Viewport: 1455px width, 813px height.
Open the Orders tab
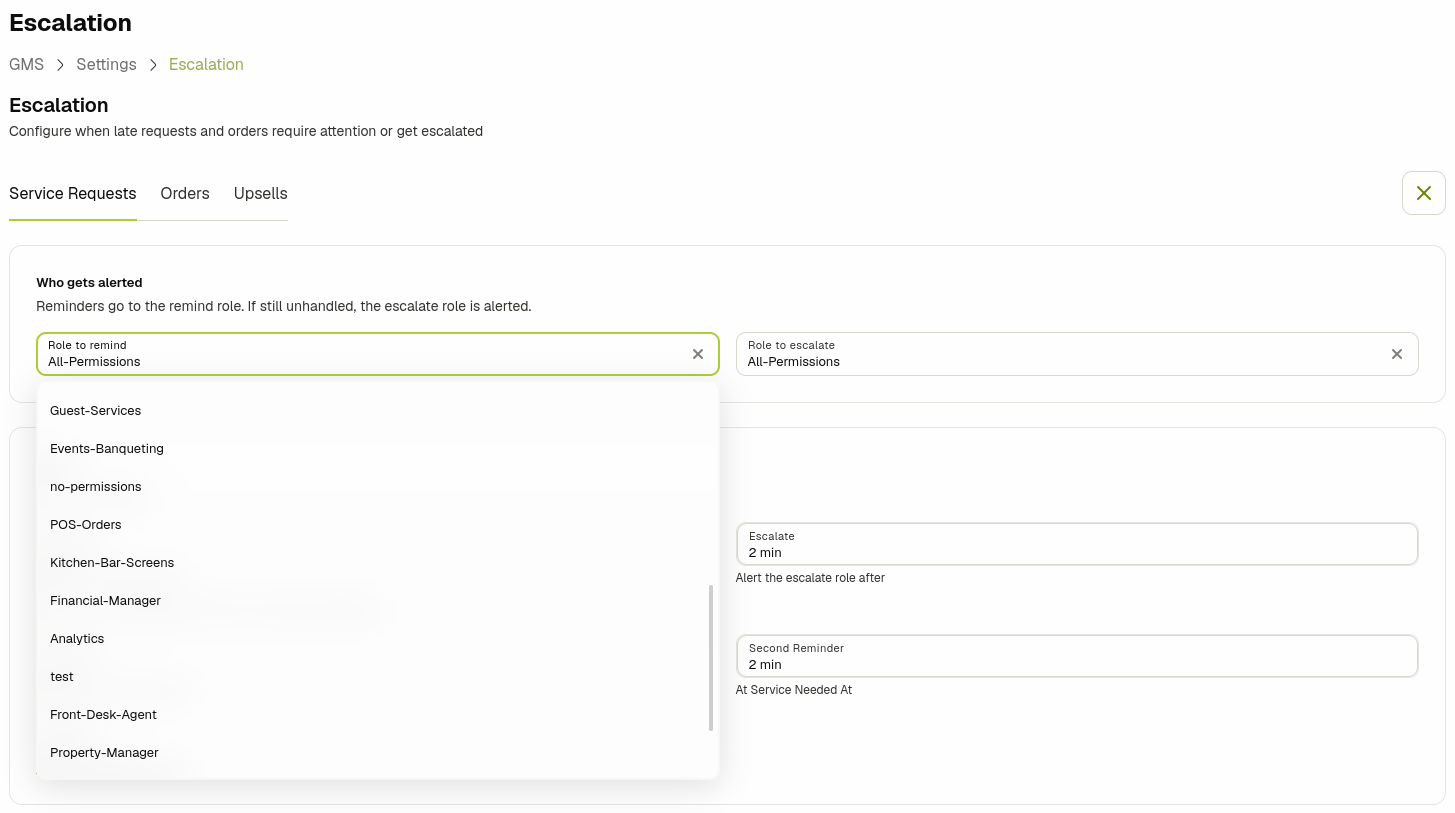point(185,193)
